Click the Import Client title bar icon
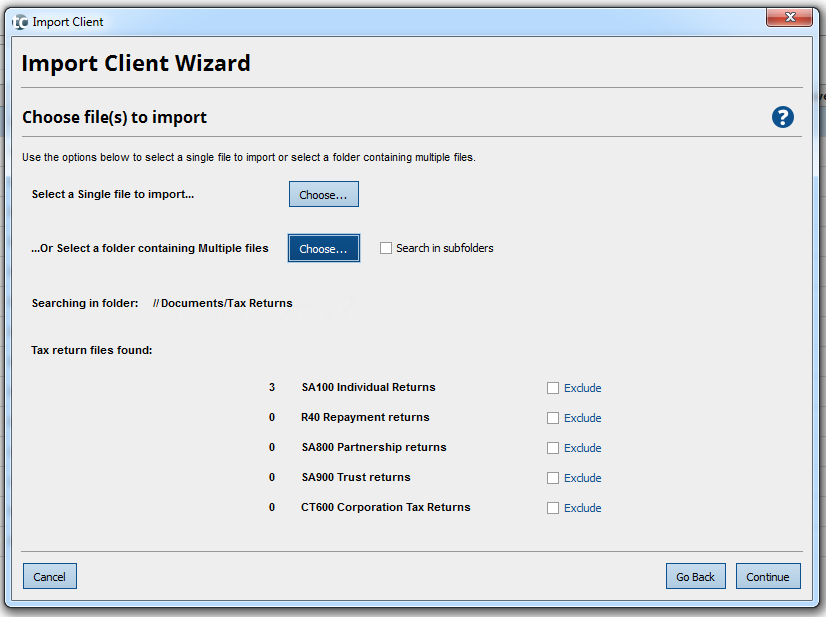Screen dimensions: 826x617 [20, 21]
